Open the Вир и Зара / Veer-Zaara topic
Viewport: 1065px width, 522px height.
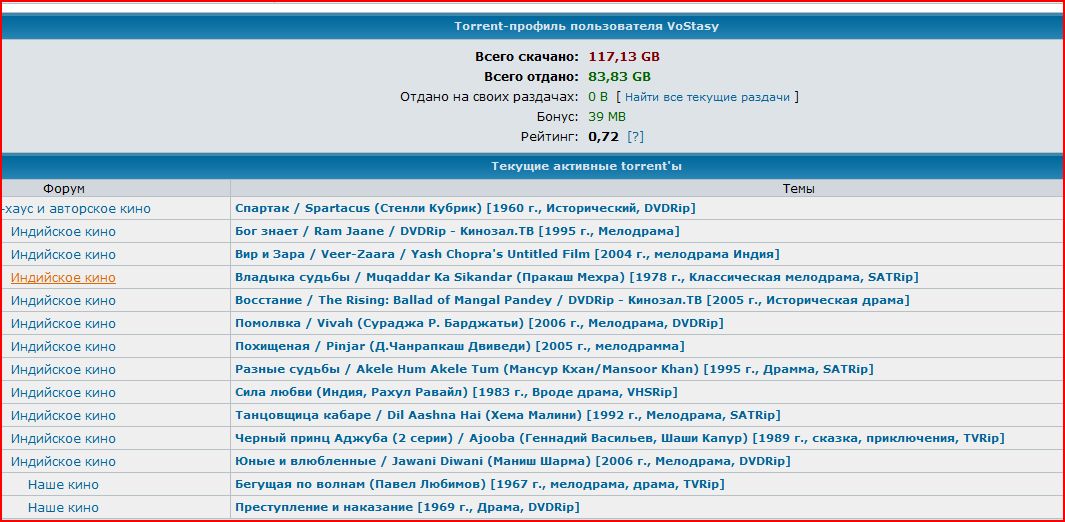click(507, 255)
